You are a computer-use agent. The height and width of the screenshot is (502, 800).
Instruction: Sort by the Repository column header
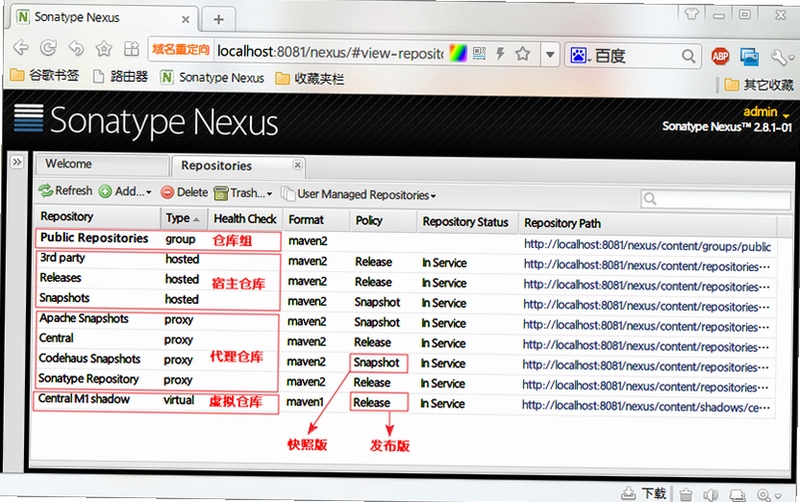[x=97, y=217]
